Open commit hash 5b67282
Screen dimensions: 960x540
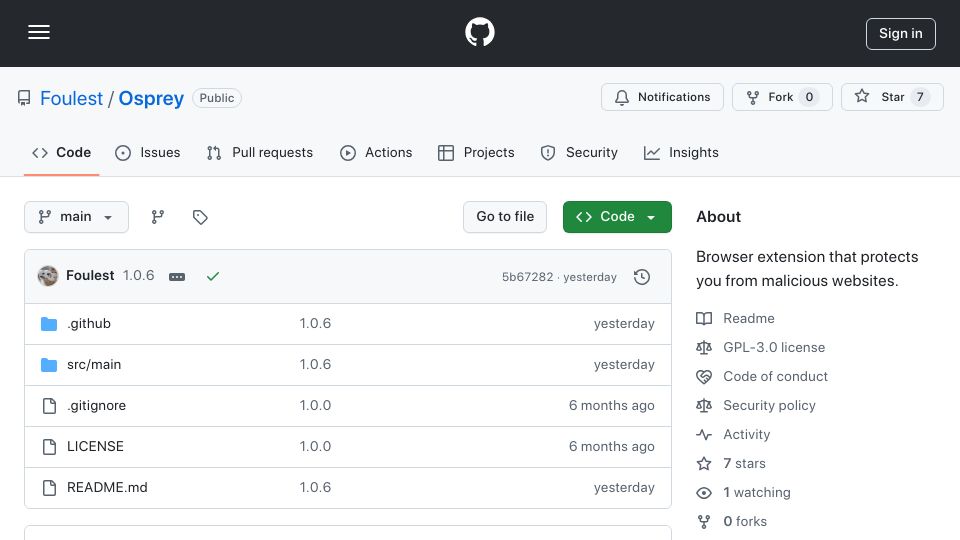527,277
